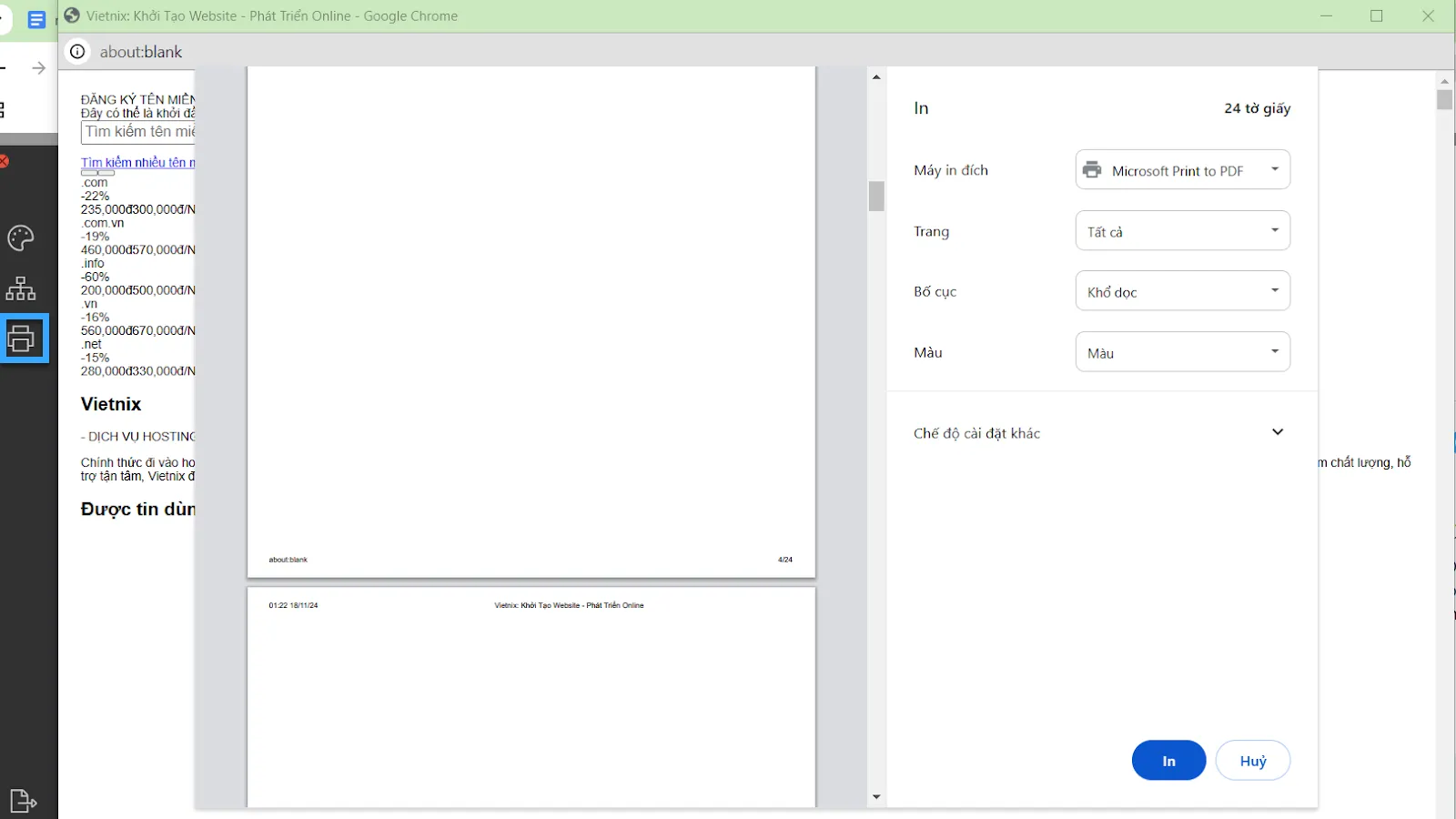The image size is (1456, 819).
Task: Click the about:blank address bar text
Action: tap(141, 52)
